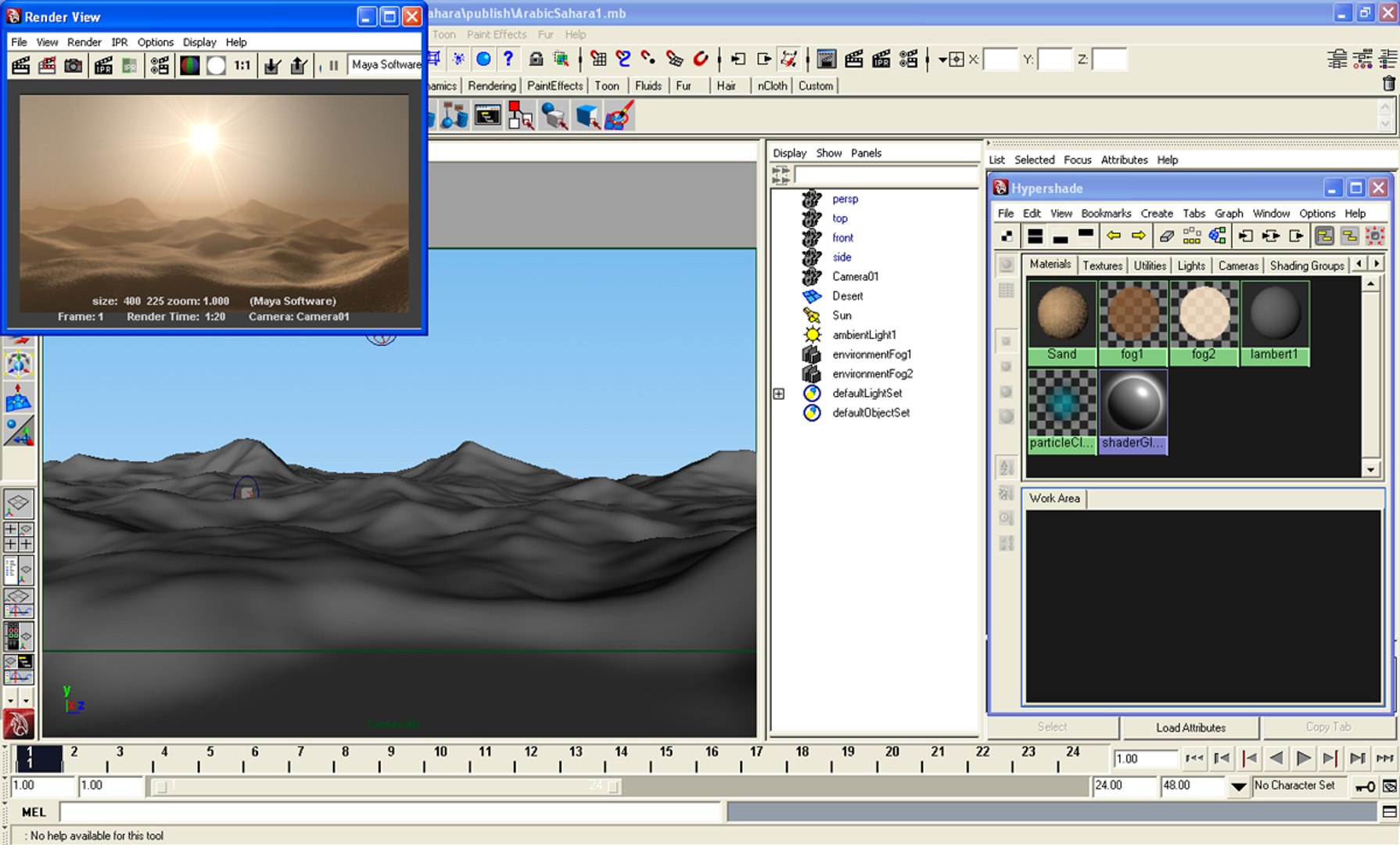Click play forwards on the timeline
1400x845 pixels.
point(1304,758)
